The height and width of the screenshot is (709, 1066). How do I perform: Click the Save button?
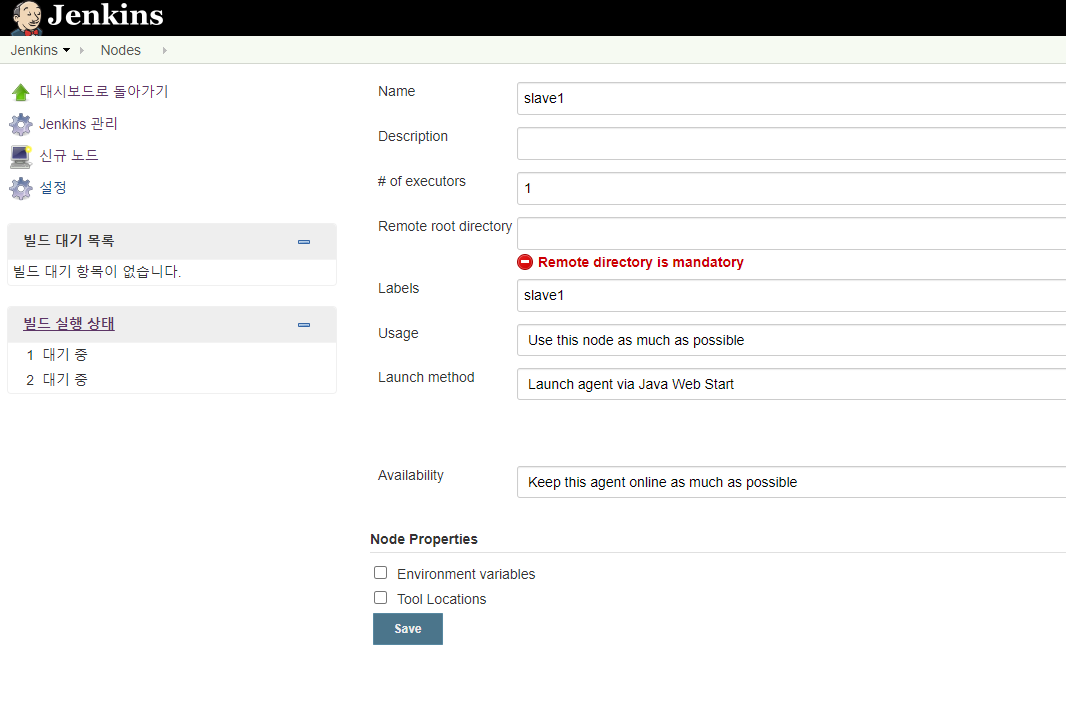coord(408,629)
